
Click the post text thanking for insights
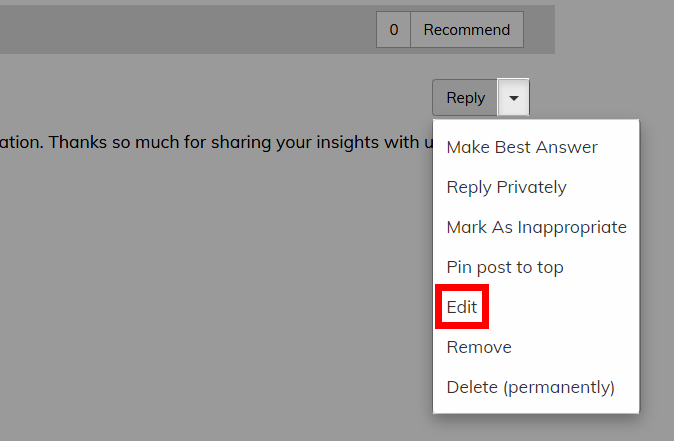(x=216, y=142)
